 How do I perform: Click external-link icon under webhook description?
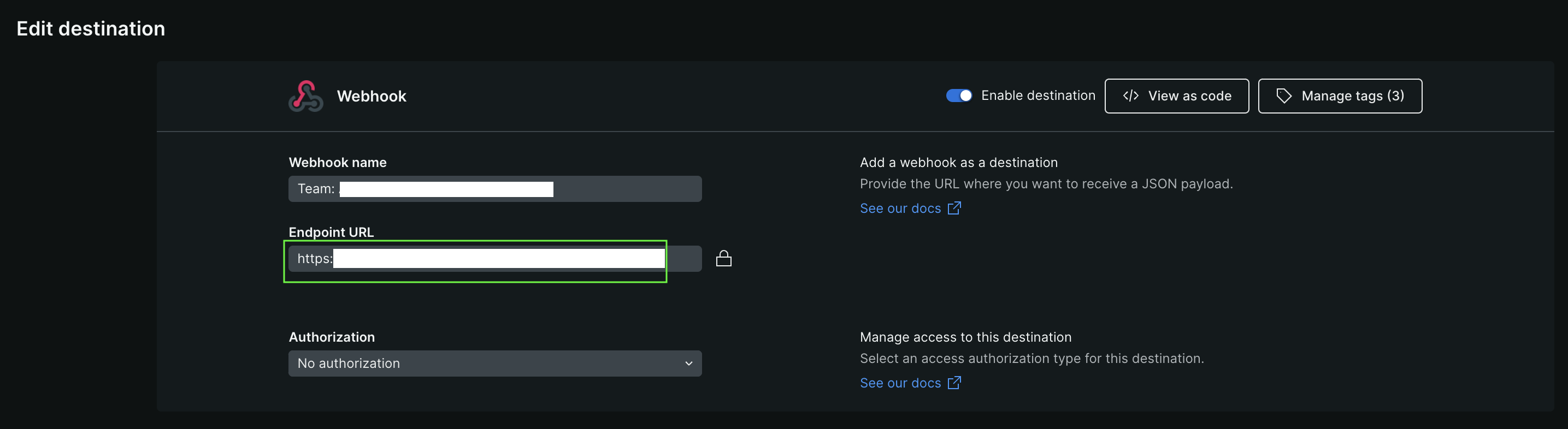tap(954, 208)
